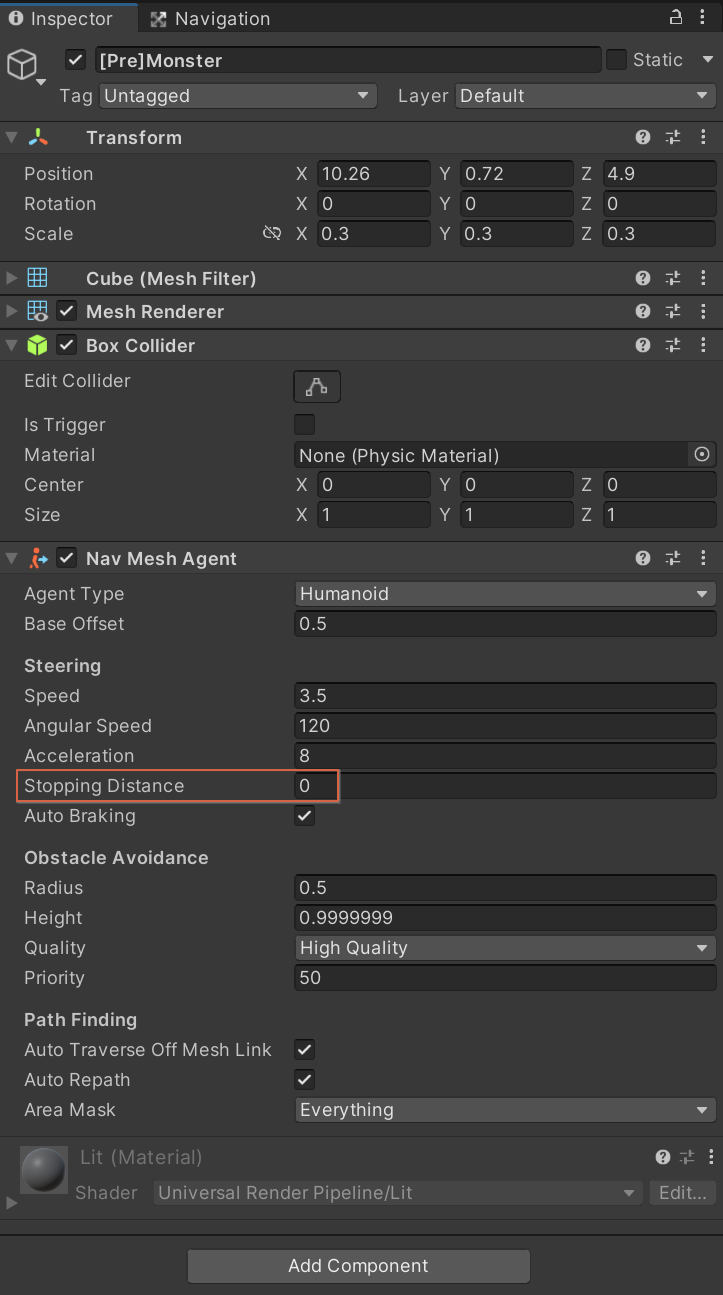Viewport: 723px width, 1295px height.
Task: Open Cube Mesh Filter preset icon
Action: [x=673, y=278]
